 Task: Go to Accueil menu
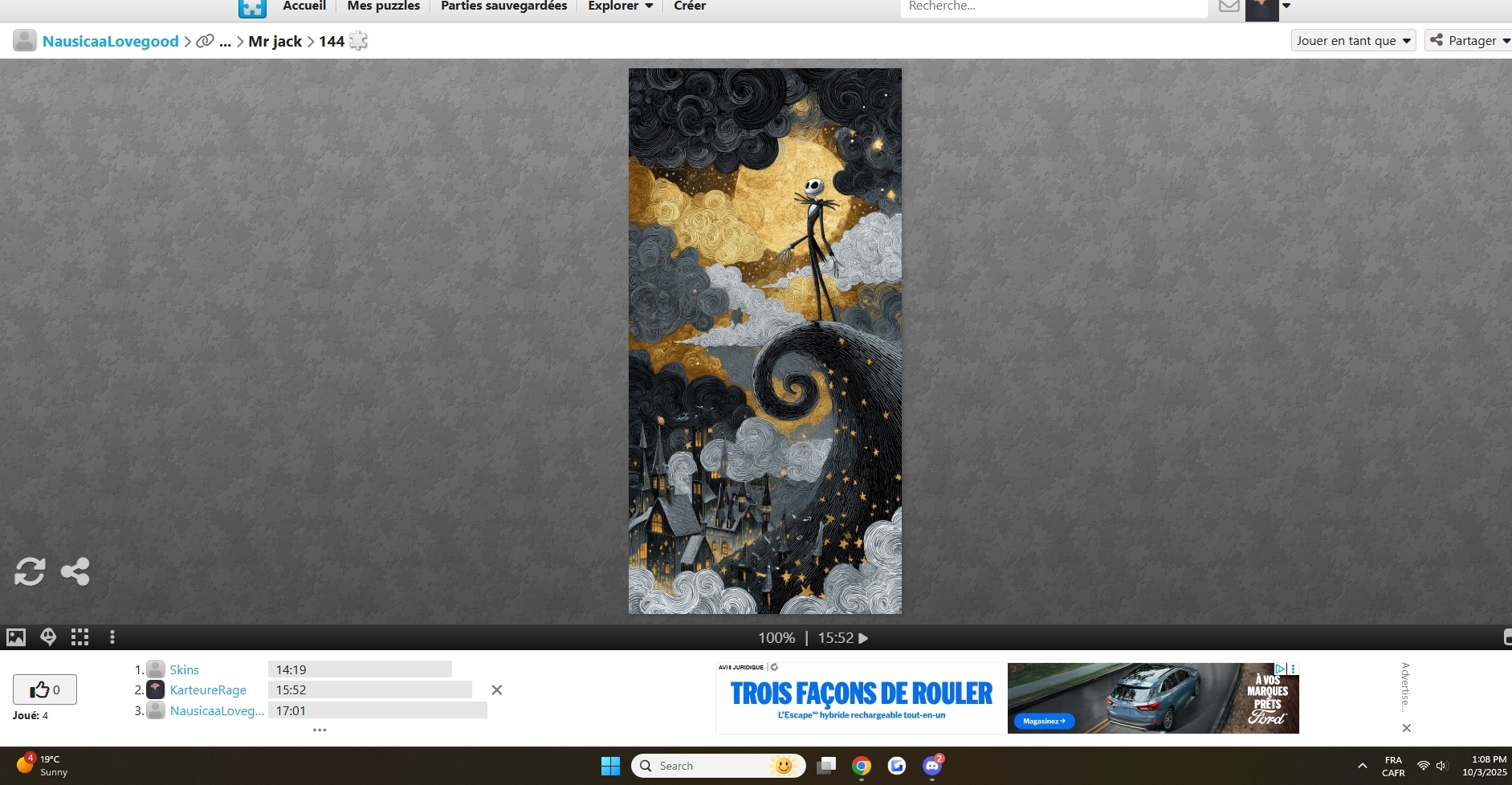coord(304,6)
